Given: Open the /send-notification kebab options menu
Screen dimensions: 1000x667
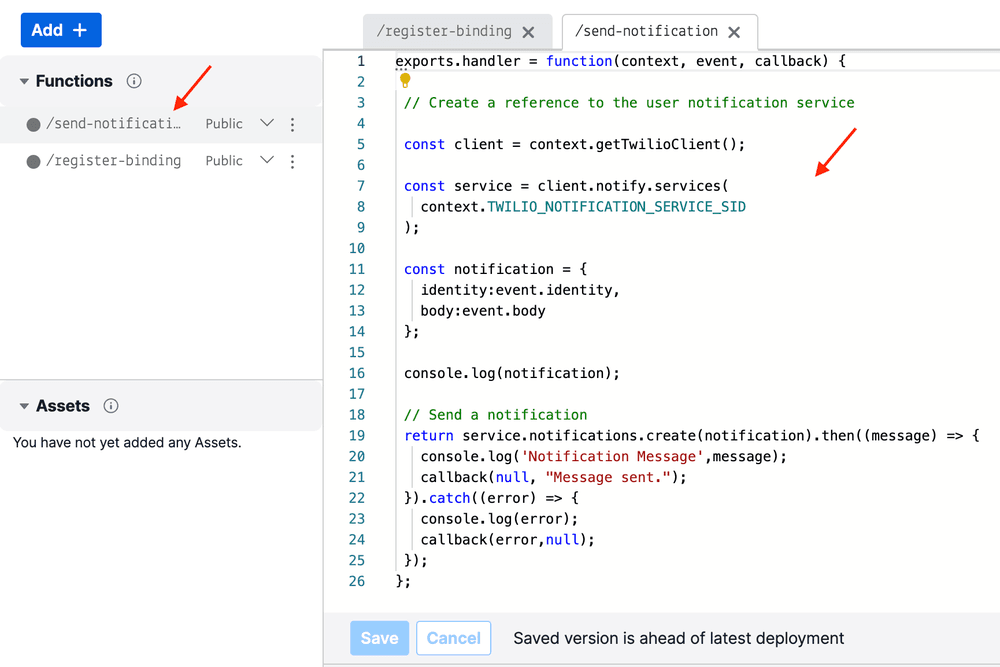Looking at the screenshot, I should [291, 123].
